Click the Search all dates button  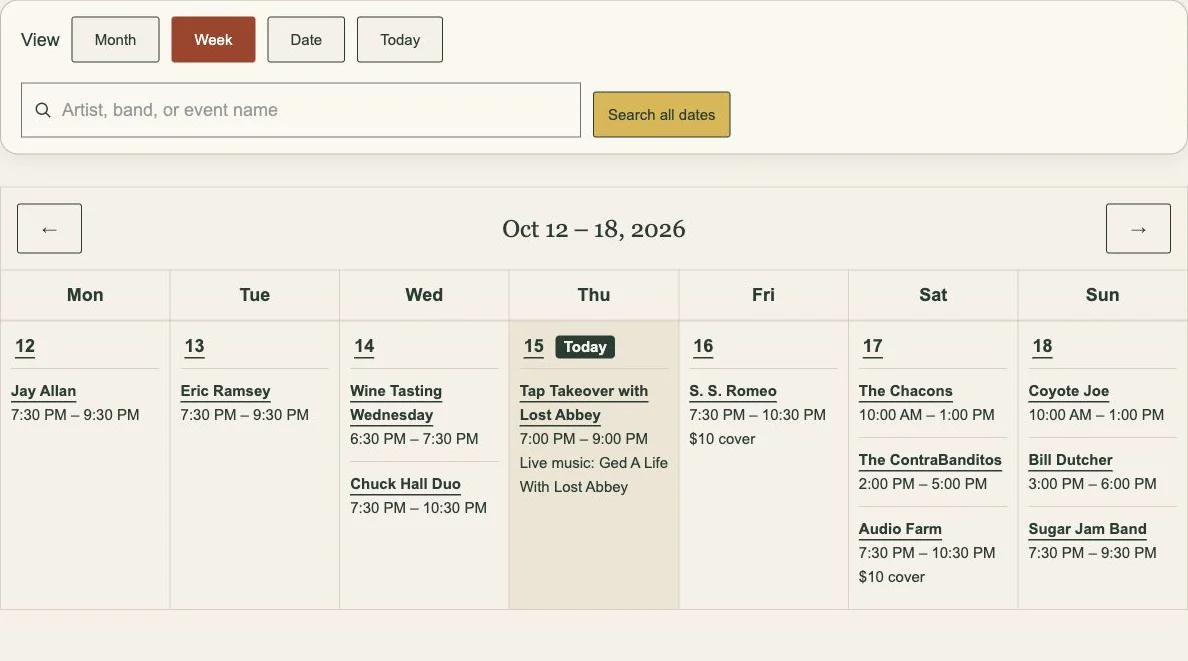click(661, 114)
